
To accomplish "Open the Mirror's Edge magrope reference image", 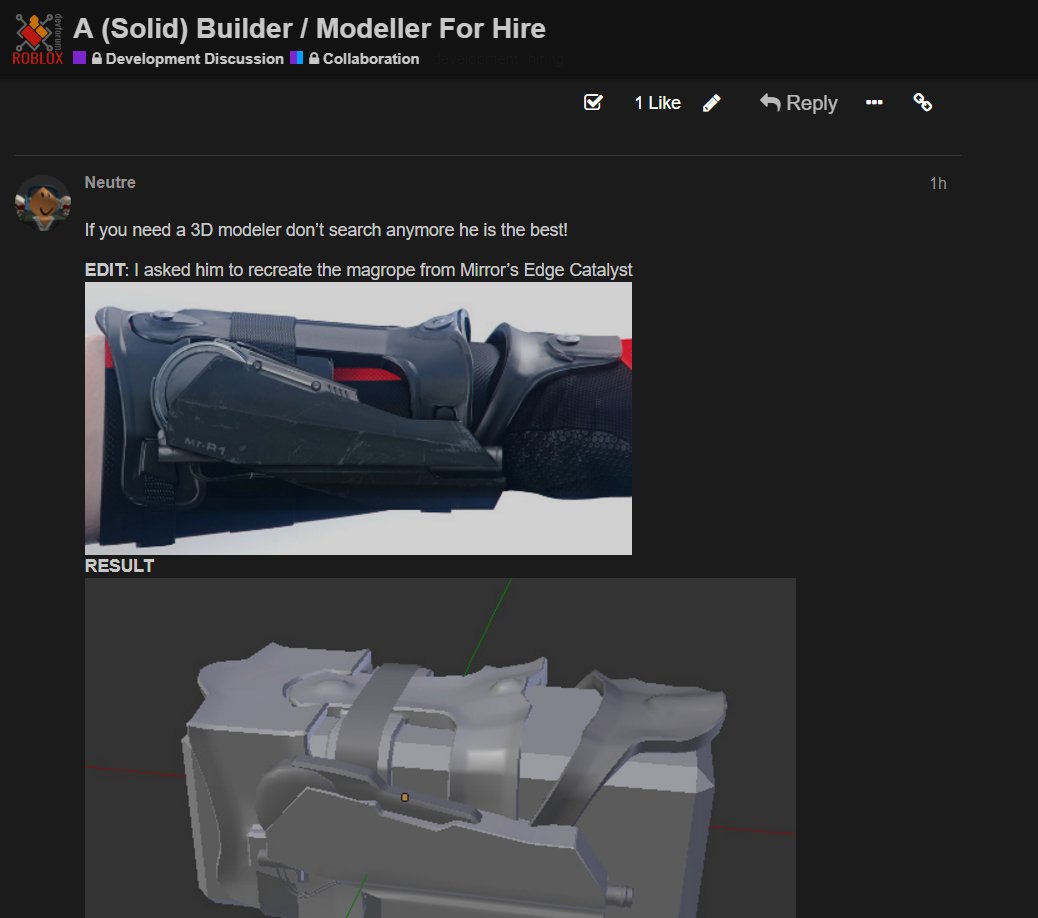I will pos(358,418).
